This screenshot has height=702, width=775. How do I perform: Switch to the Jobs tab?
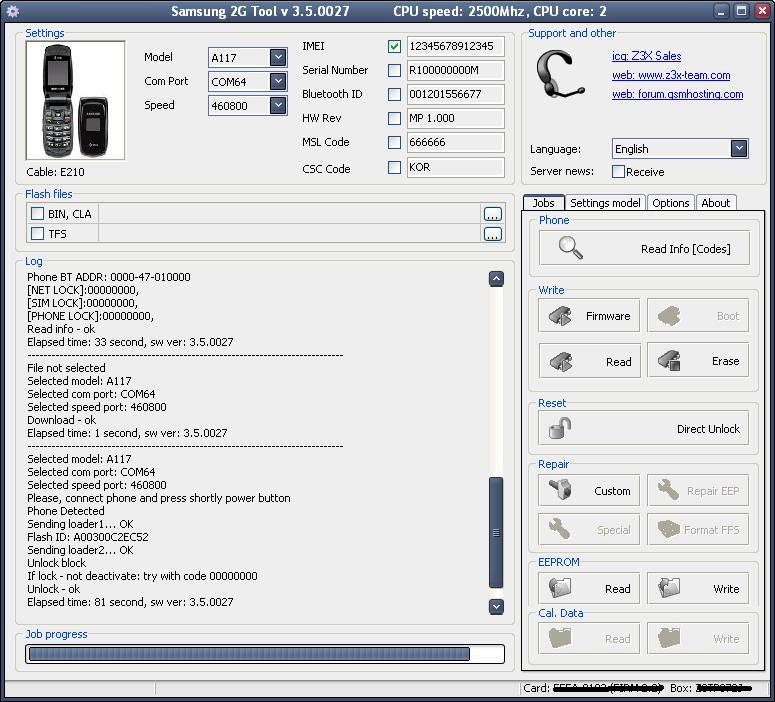coord(544,203)
